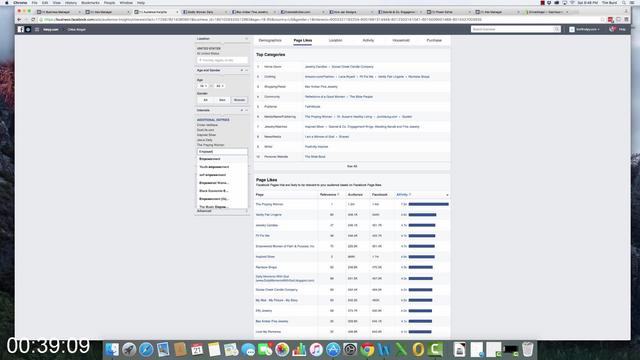Open Inspired Silver page link
The width and height of the screenshot is (640, 360).
pos(265,257)
